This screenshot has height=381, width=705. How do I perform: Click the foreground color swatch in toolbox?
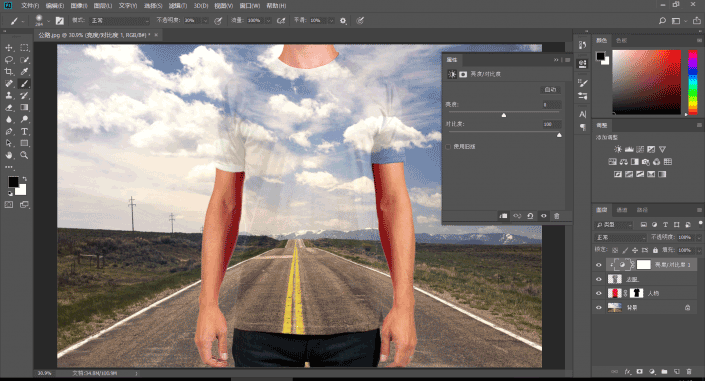13,182
